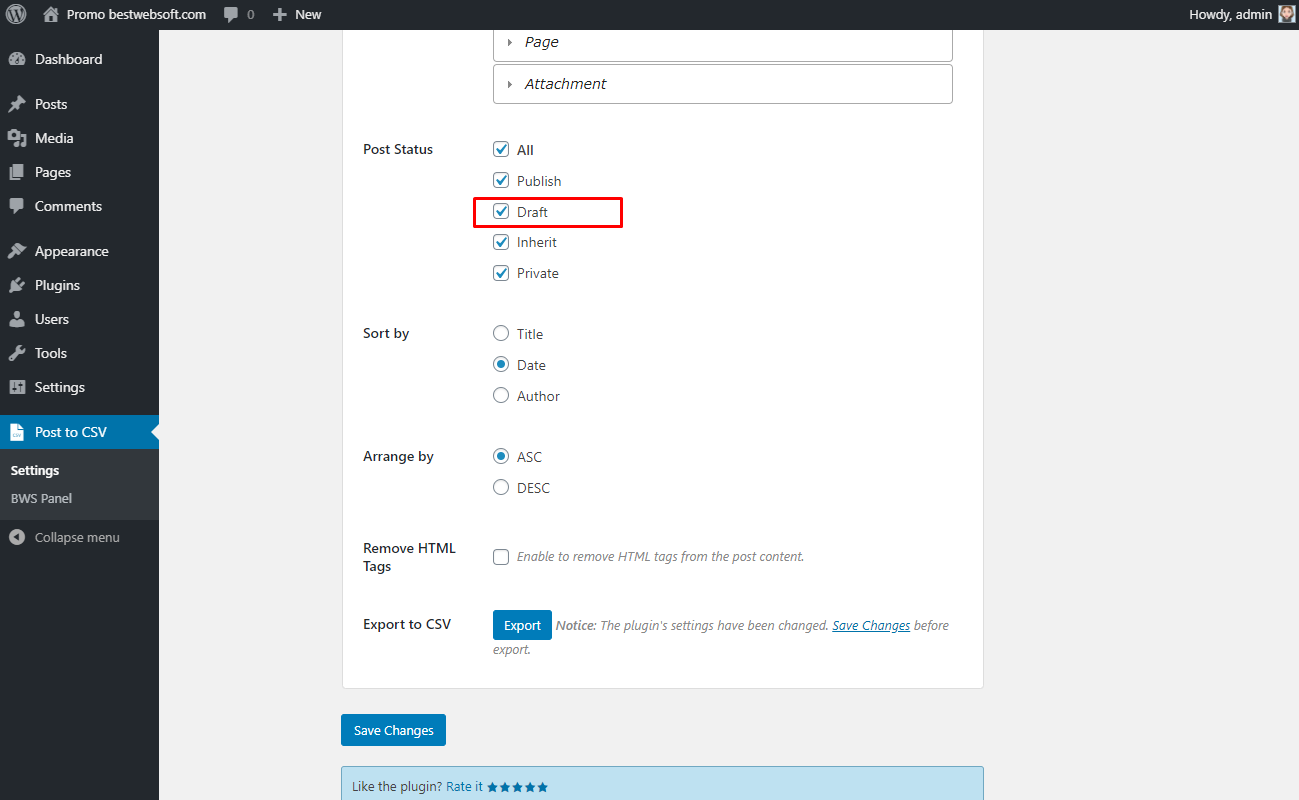Click the Dashboard gauge icon
Viewport: 1299px width, 800px height.
pyautogui.click(x=17, y=59)
